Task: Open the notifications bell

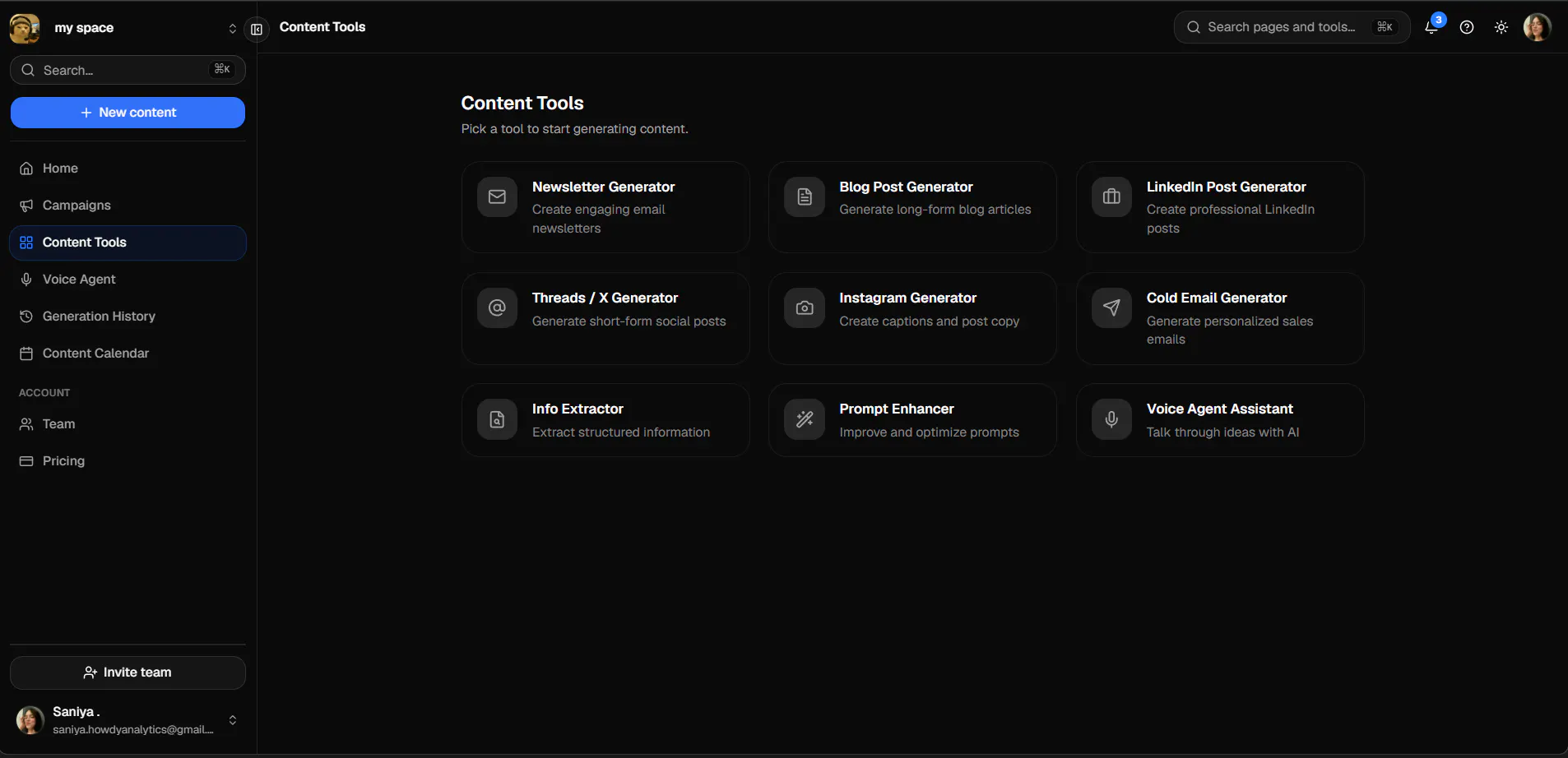Action: coord(1431,27)
